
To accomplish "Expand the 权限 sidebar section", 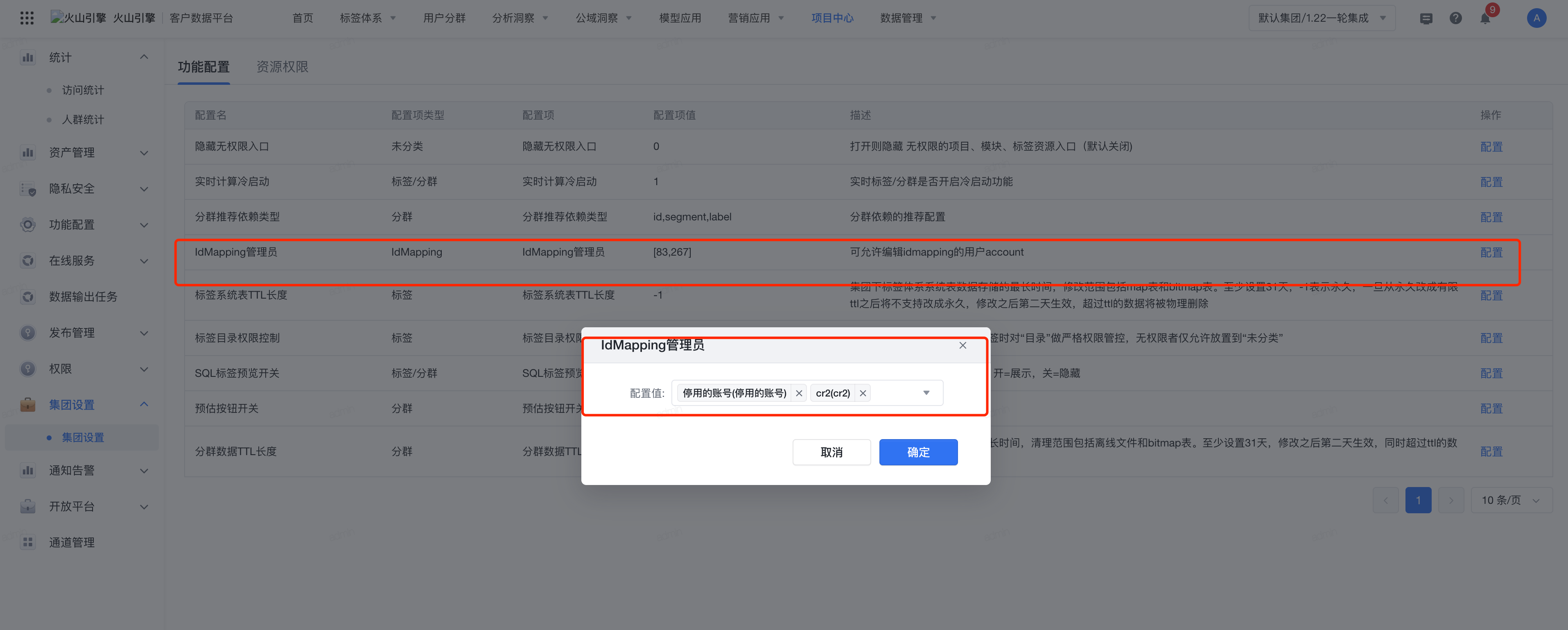I will (x=144, y=369).
